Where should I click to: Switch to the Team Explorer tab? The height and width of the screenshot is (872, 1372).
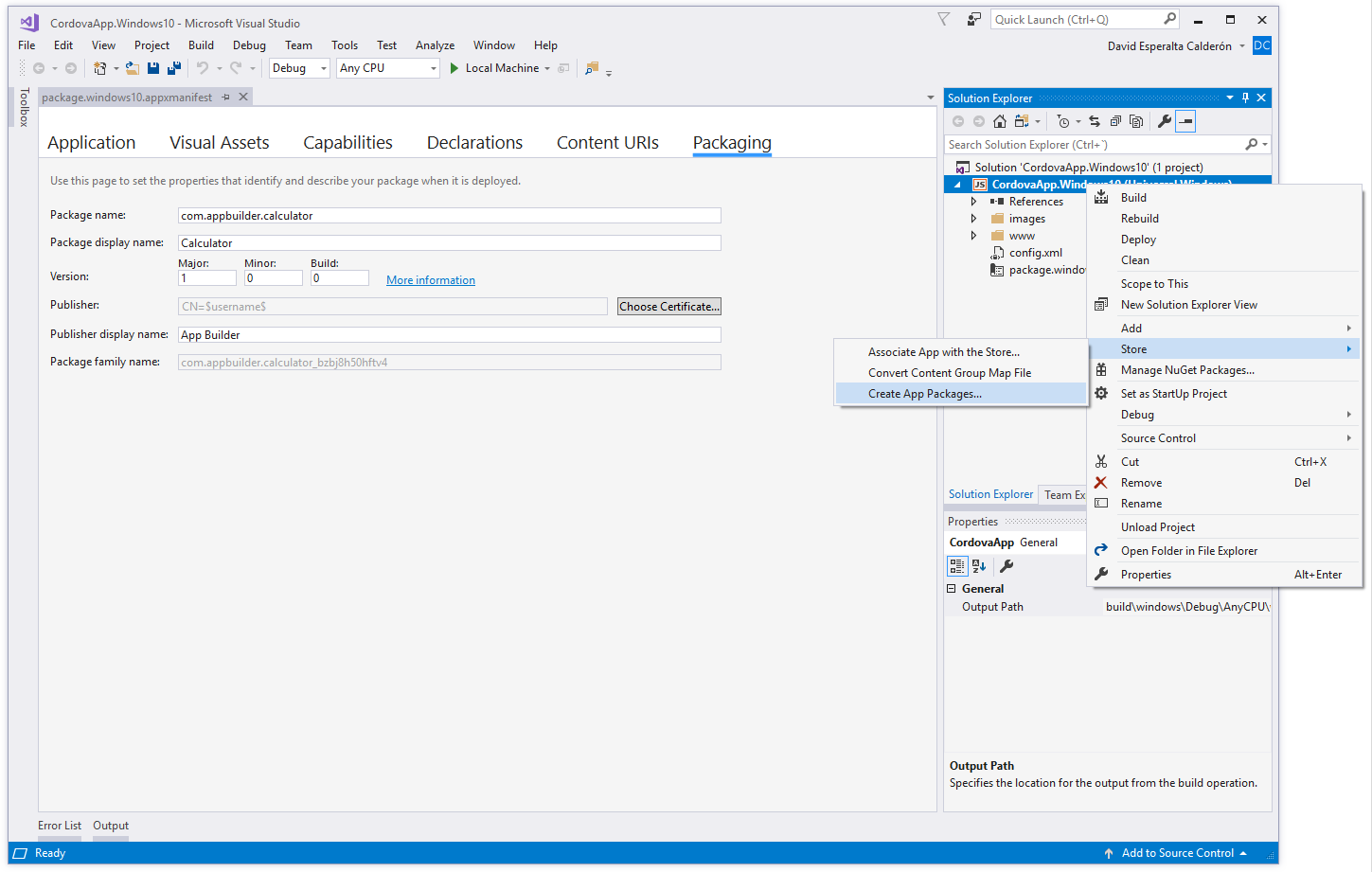pyautogui.click(x=1064, y=495)
